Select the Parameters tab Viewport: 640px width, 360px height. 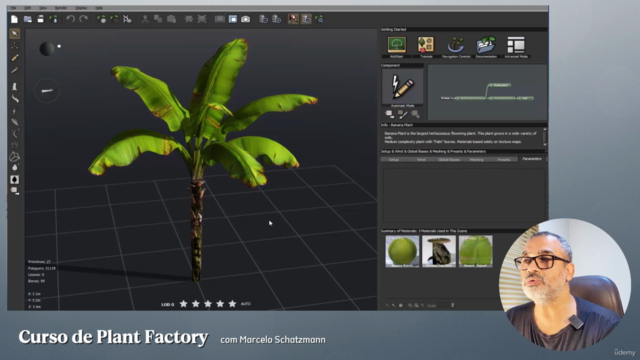pyautogui.click(x=532, y=159)
